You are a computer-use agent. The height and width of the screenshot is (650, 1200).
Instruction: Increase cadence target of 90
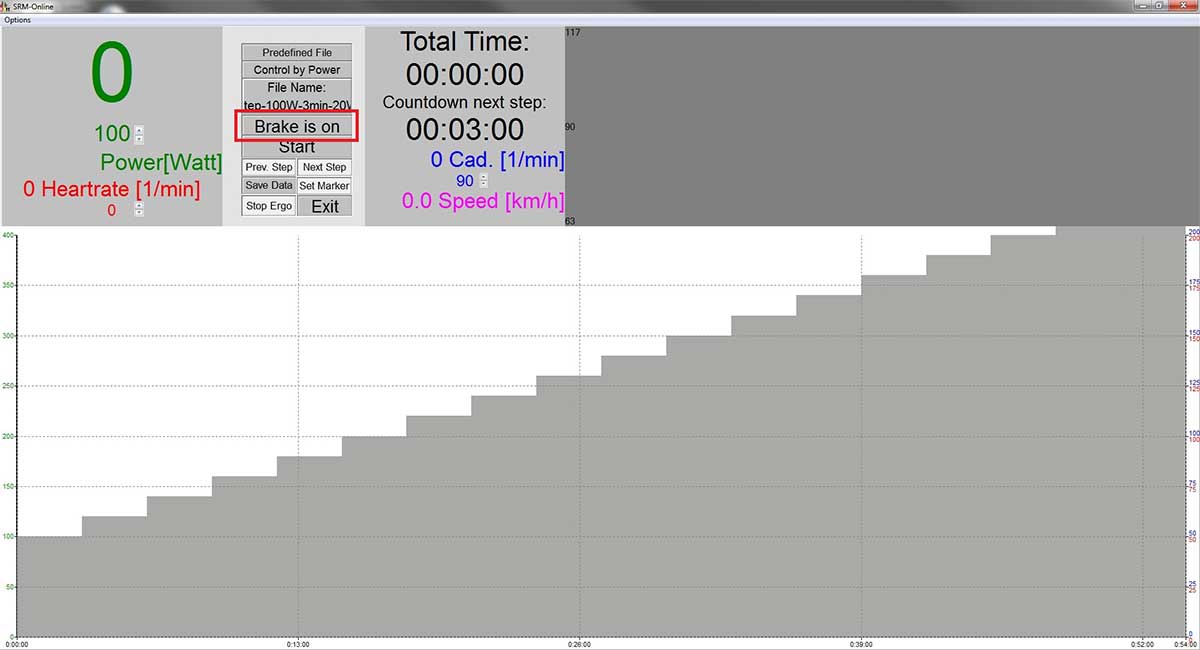[484, 177]
